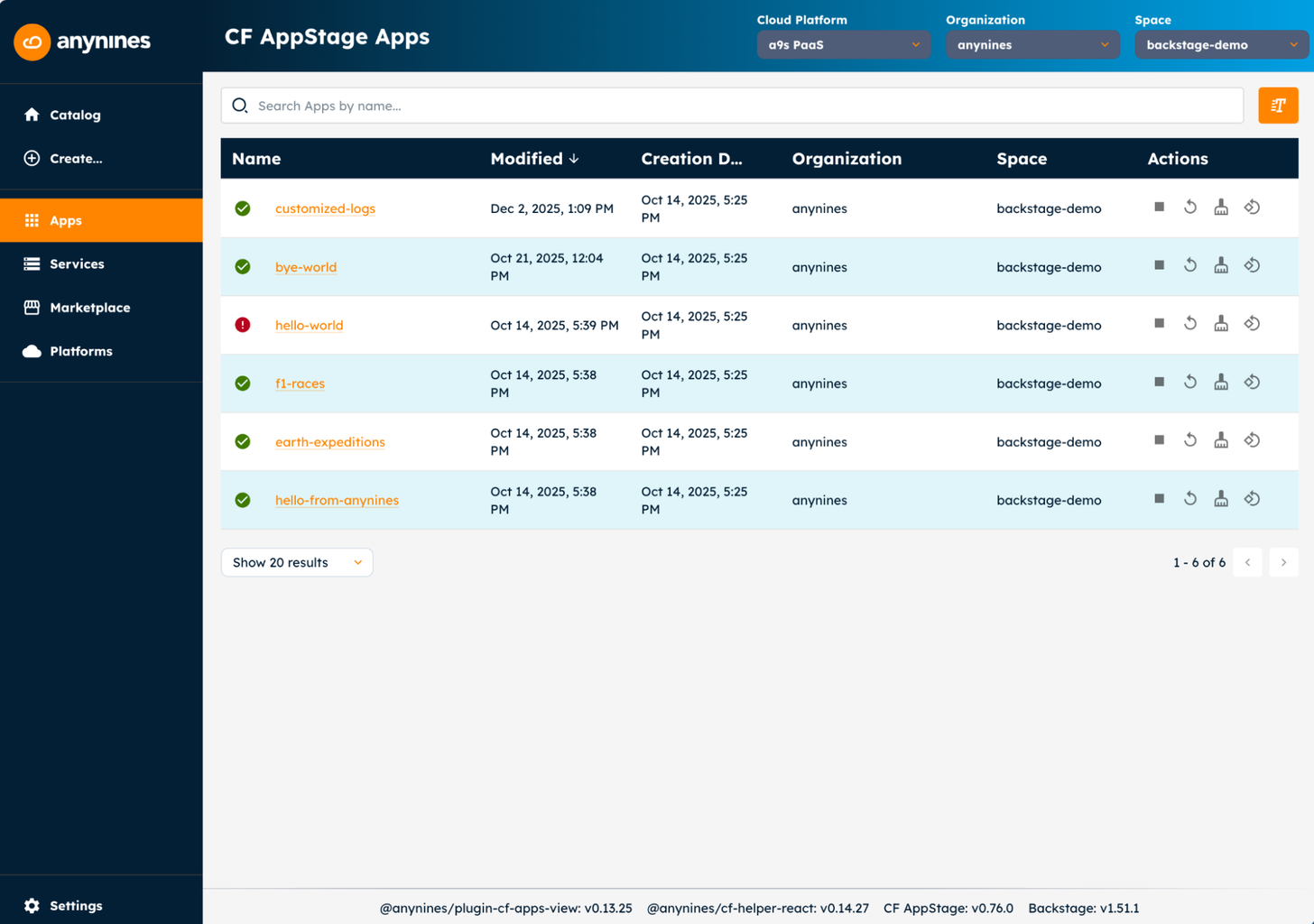The image size is (1314, 924).
Task: Restart the earth-expeditions app
Action: point(1190,440)
